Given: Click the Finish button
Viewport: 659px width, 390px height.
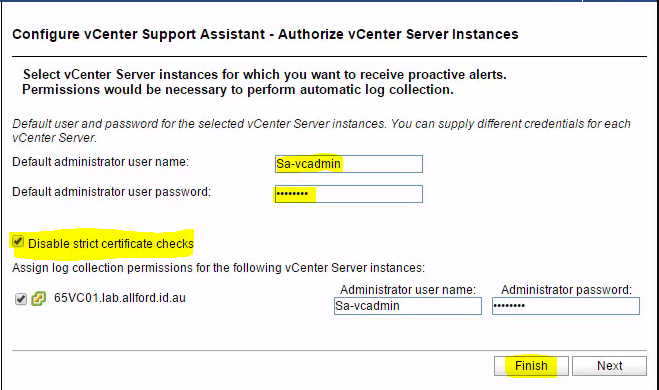Looking at the screenshot, I should pos(531,366).
